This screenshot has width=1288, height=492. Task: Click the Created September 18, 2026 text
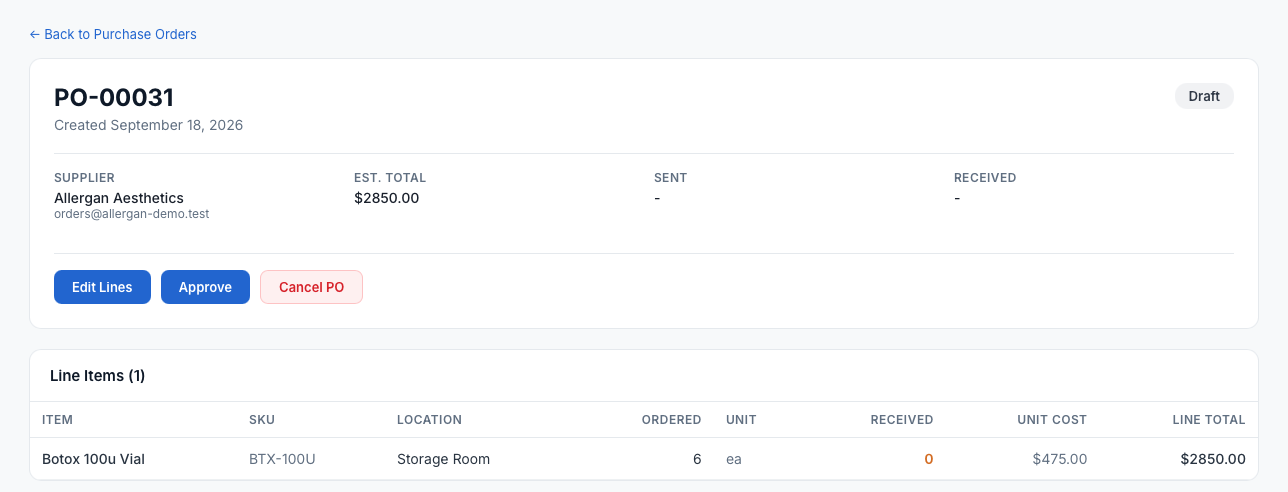[x=148, y=125]
